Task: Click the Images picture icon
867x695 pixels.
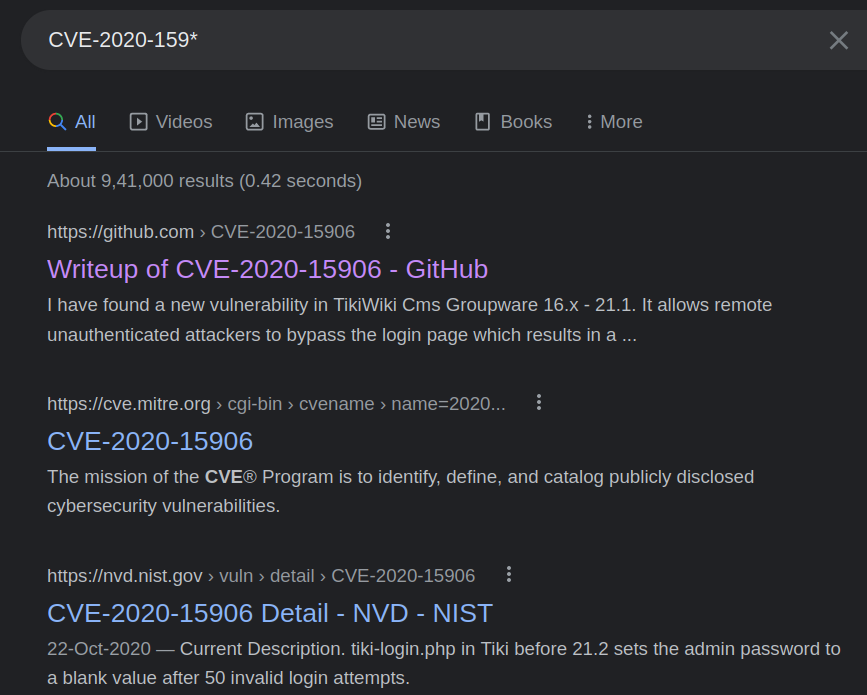Action: (x=255, y=122)
